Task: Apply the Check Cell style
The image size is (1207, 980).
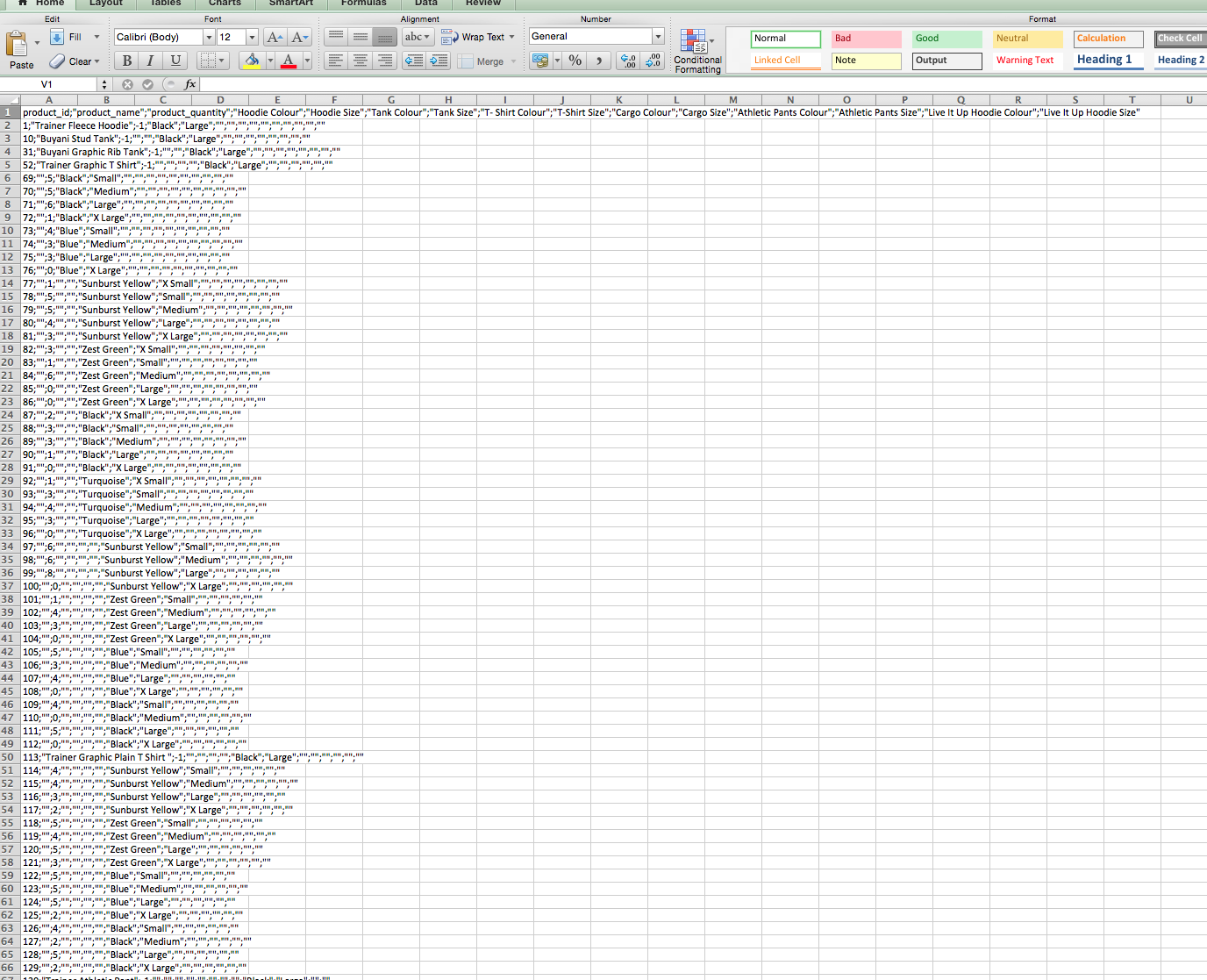Action: (1181, 39)
